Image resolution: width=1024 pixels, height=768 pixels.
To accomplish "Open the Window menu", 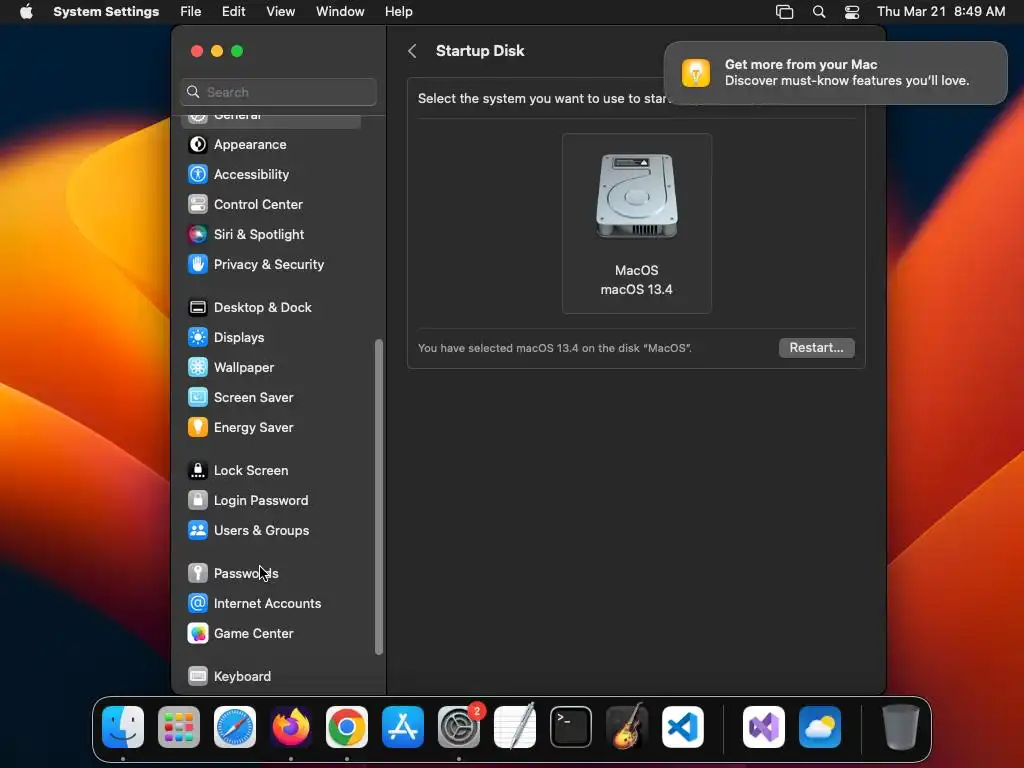I will [340, 12].
